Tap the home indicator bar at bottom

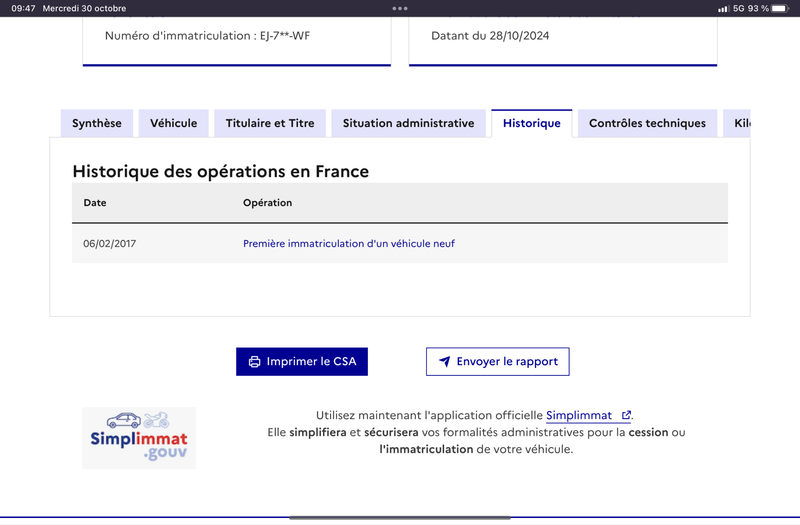tap(400, 518)
